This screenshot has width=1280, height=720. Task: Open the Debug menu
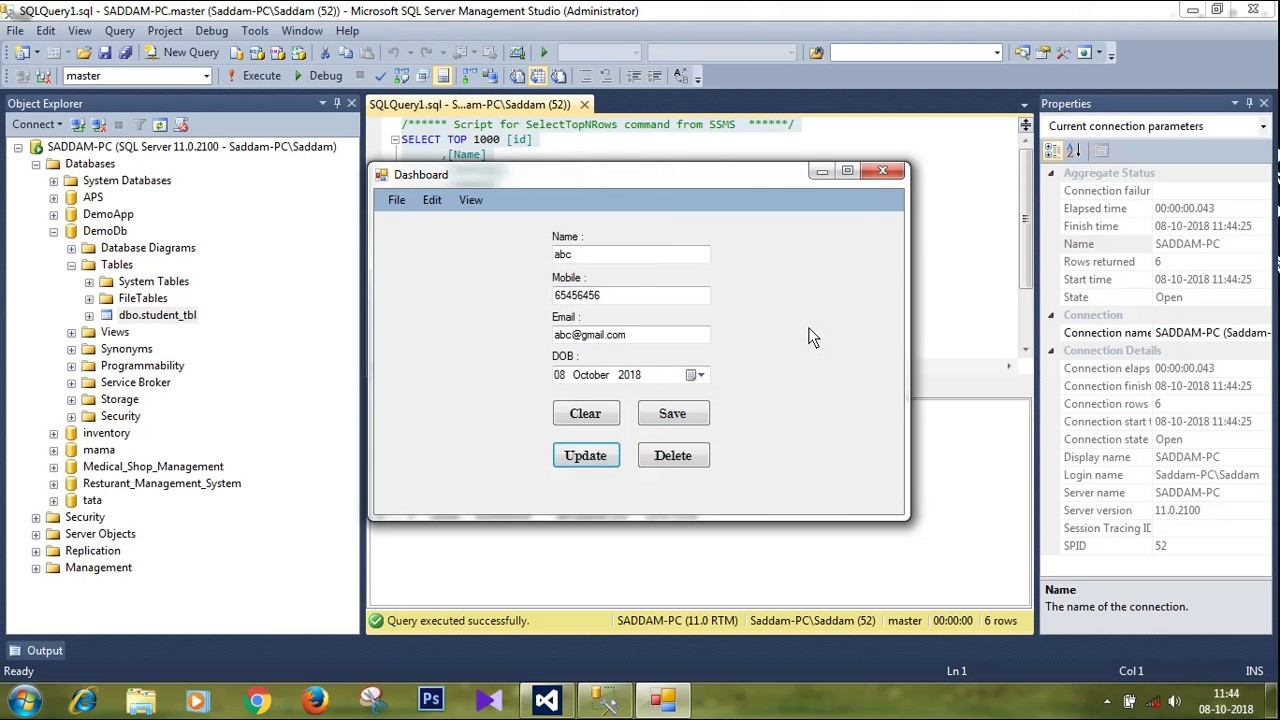coord(211,31)
